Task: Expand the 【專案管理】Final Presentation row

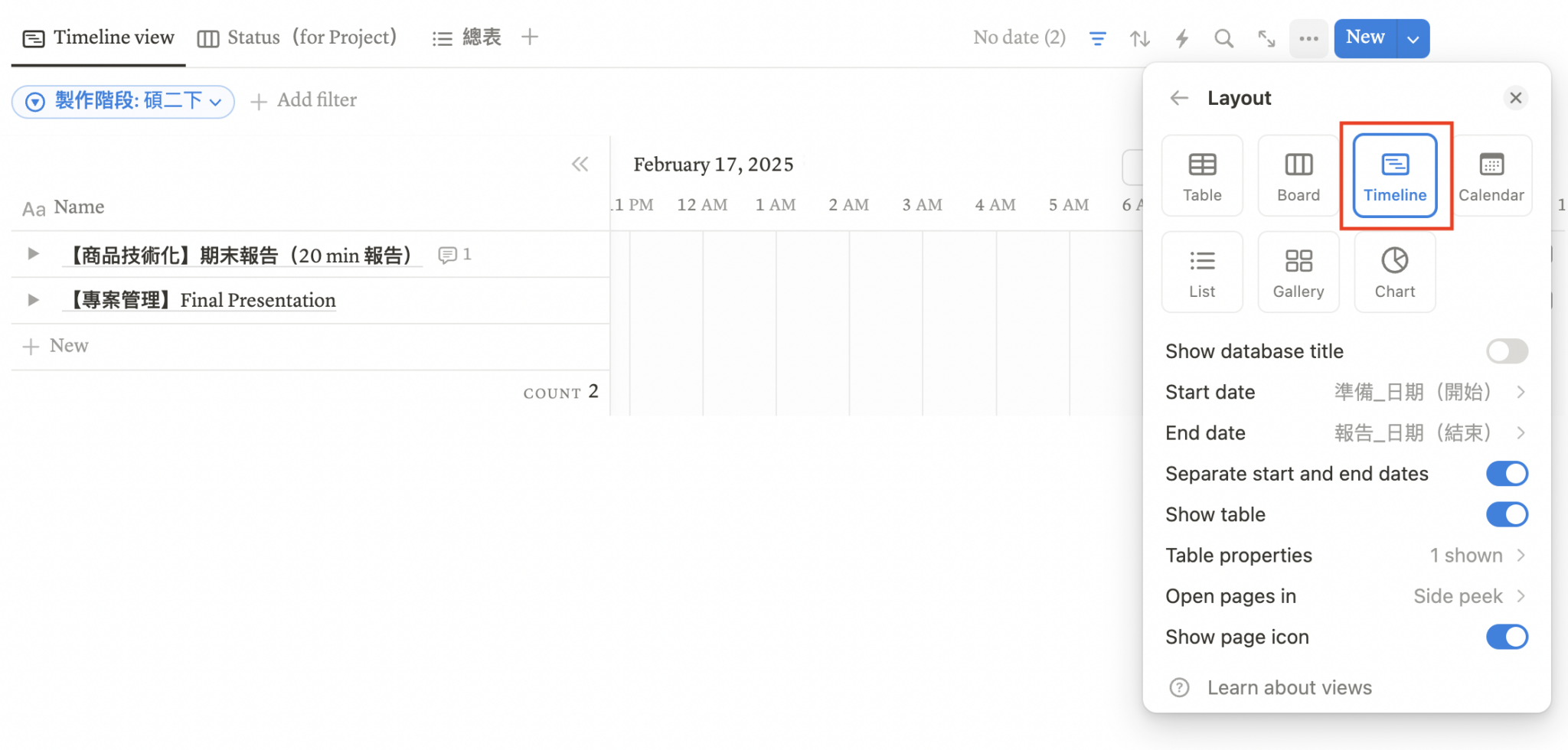Action: (32, 299)
